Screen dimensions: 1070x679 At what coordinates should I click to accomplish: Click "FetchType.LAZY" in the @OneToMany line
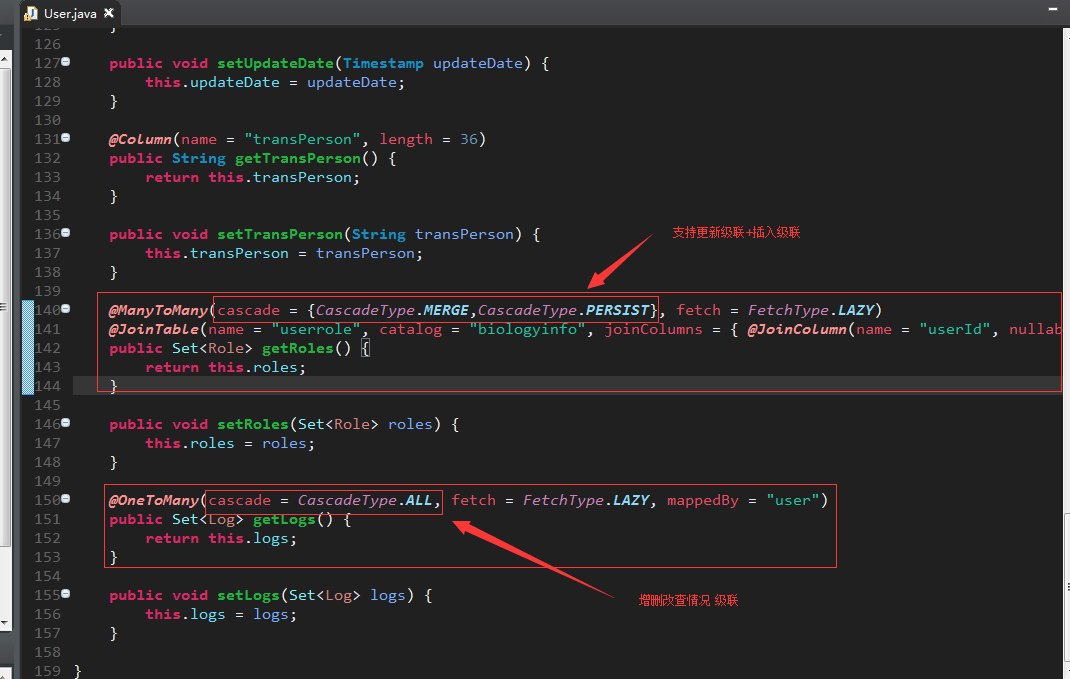click(x=586, y=501)
